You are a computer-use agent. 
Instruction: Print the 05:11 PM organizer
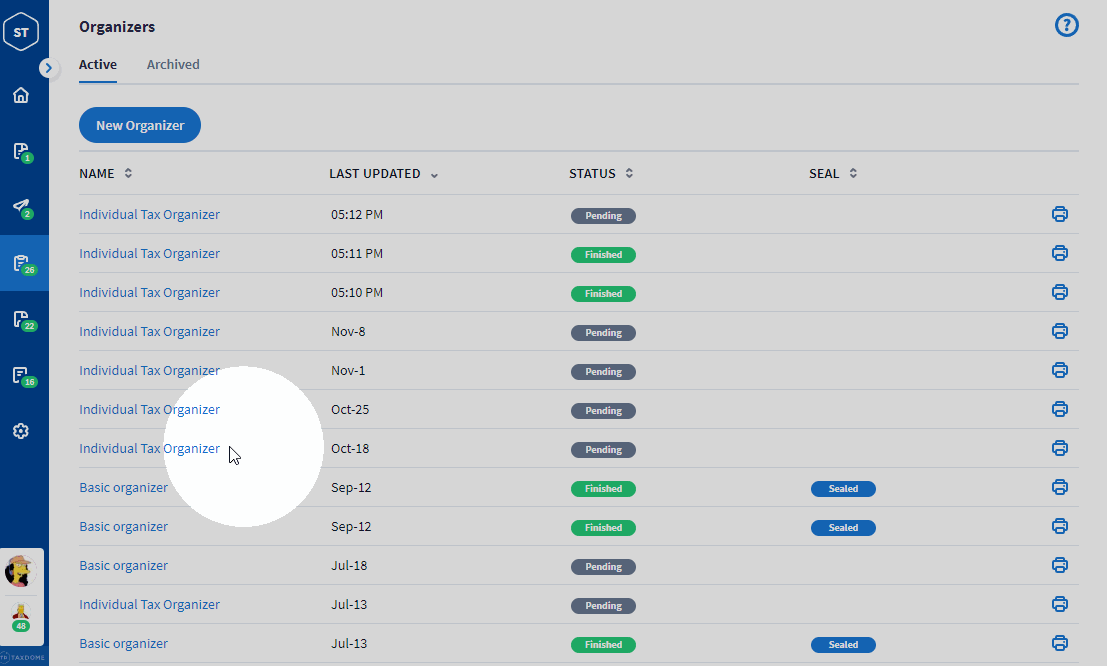[1060, 253]
